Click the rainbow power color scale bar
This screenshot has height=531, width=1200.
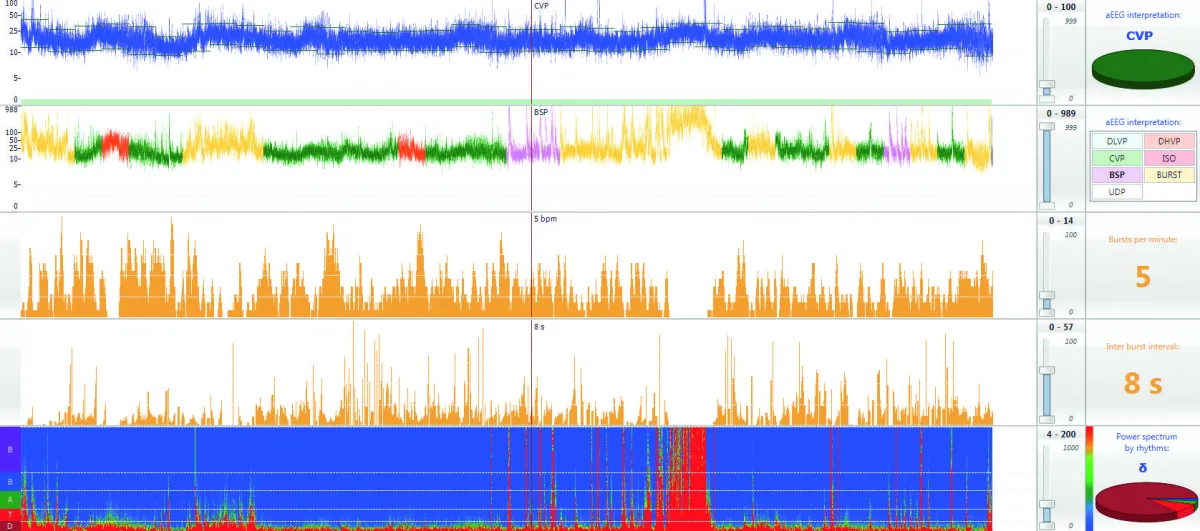tap(1089, 476)
